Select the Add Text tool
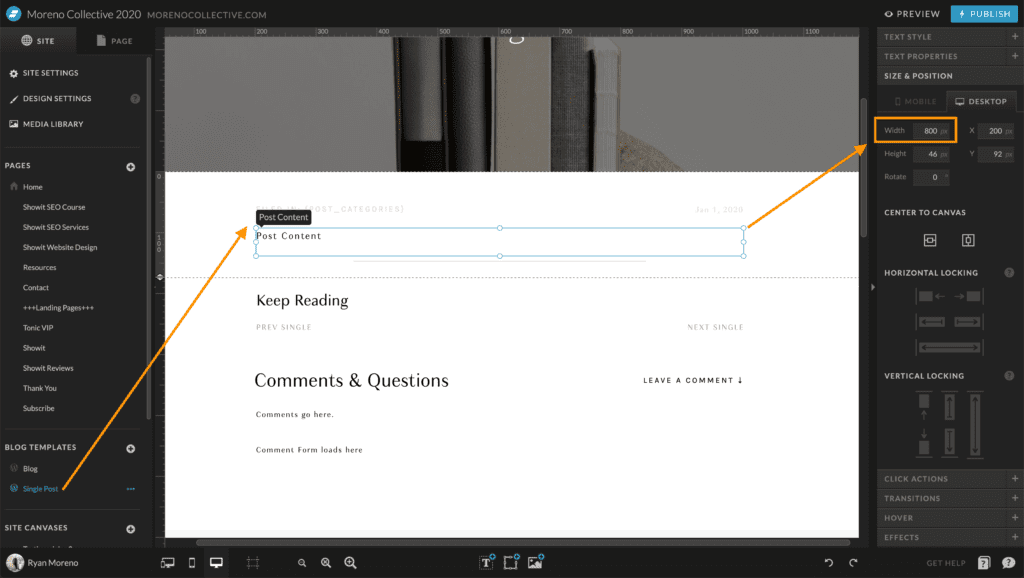 [x=486, y=563]
